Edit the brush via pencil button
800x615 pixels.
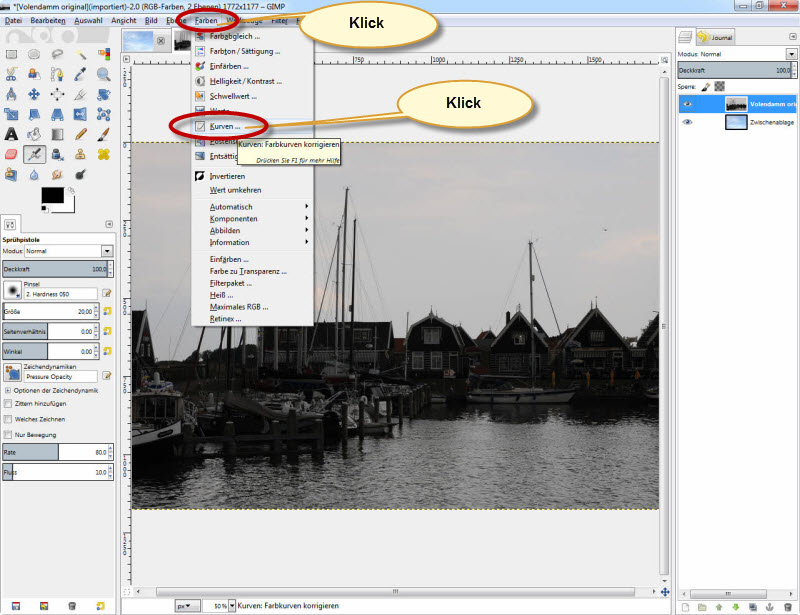click(107, 293)
